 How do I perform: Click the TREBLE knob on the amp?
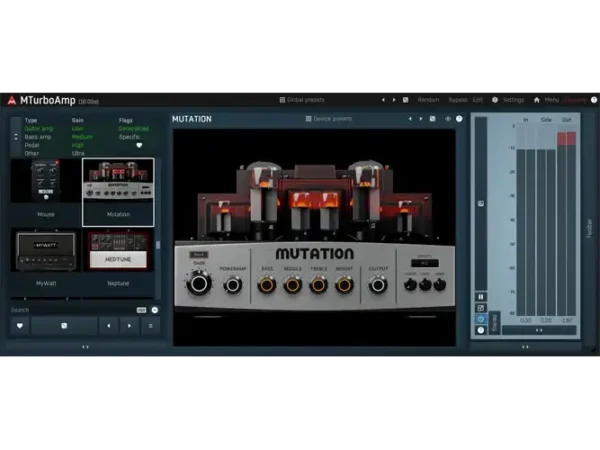[318, 285]
